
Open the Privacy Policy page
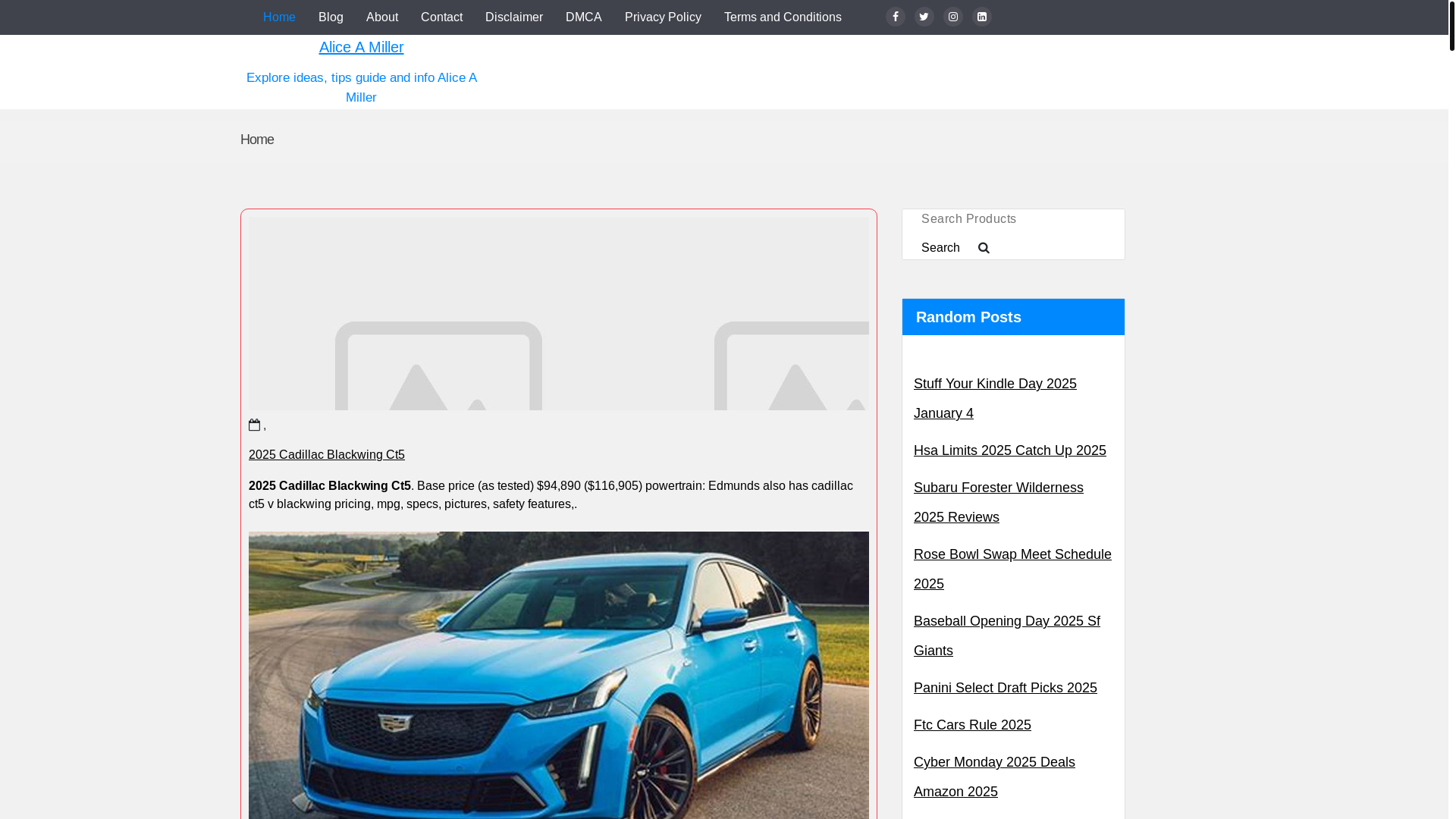pos(663,17)
